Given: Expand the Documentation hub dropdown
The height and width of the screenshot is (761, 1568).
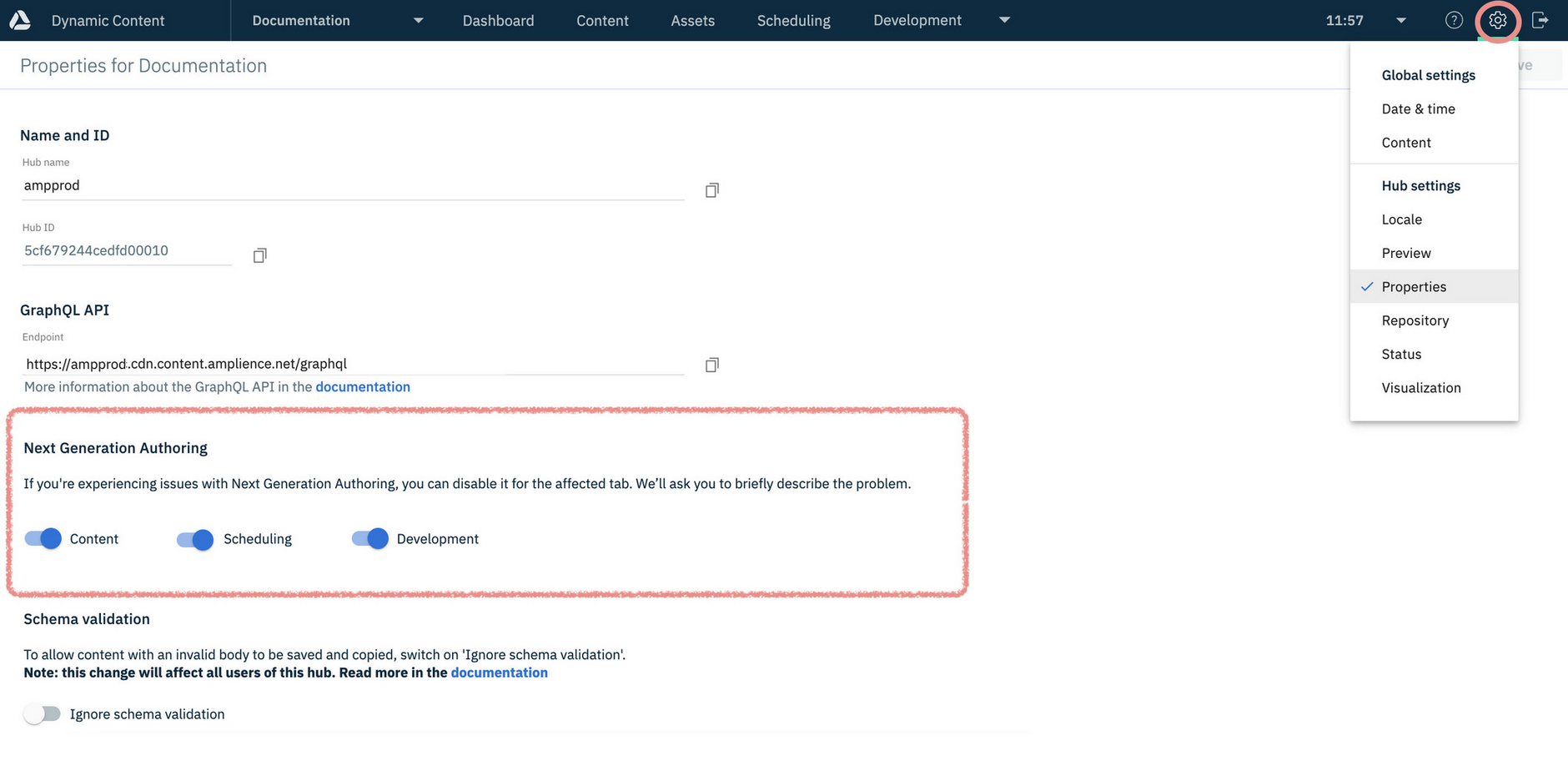Looking at the screenshot, I should tap(419, 20).
